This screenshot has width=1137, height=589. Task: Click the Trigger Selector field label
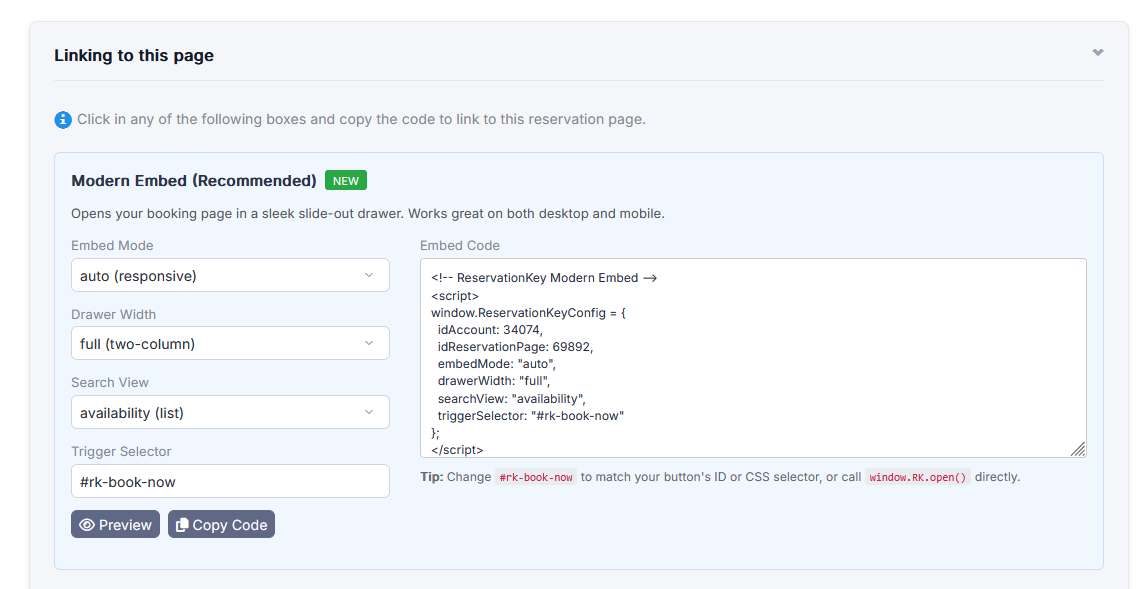[121, 452]
